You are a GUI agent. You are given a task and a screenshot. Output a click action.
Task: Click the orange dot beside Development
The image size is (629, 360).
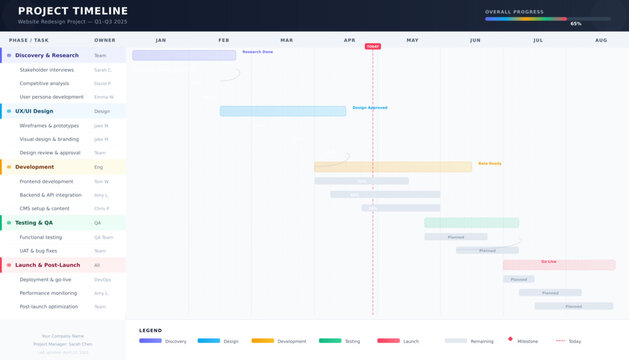[x=9, y=167]
